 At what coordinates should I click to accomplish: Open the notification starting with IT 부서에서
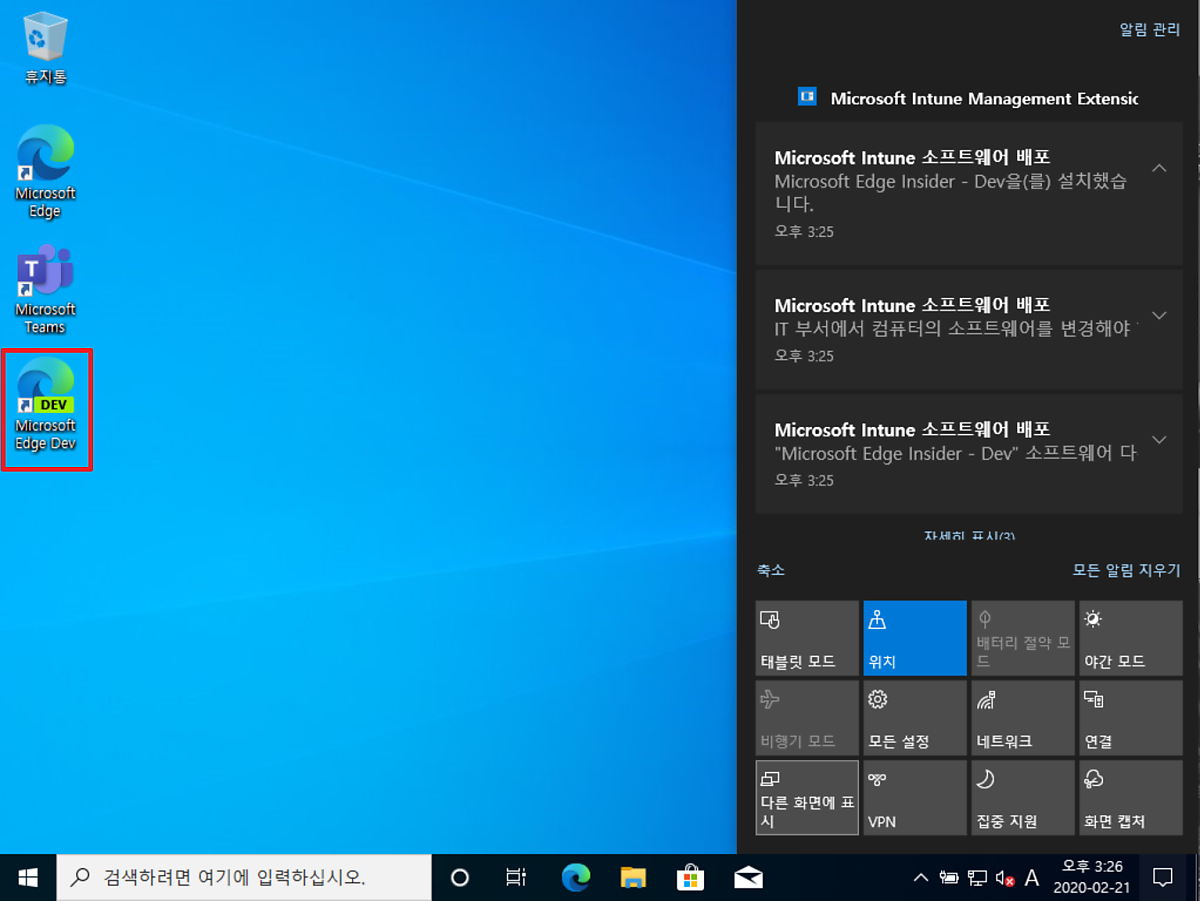coord(969,329)
